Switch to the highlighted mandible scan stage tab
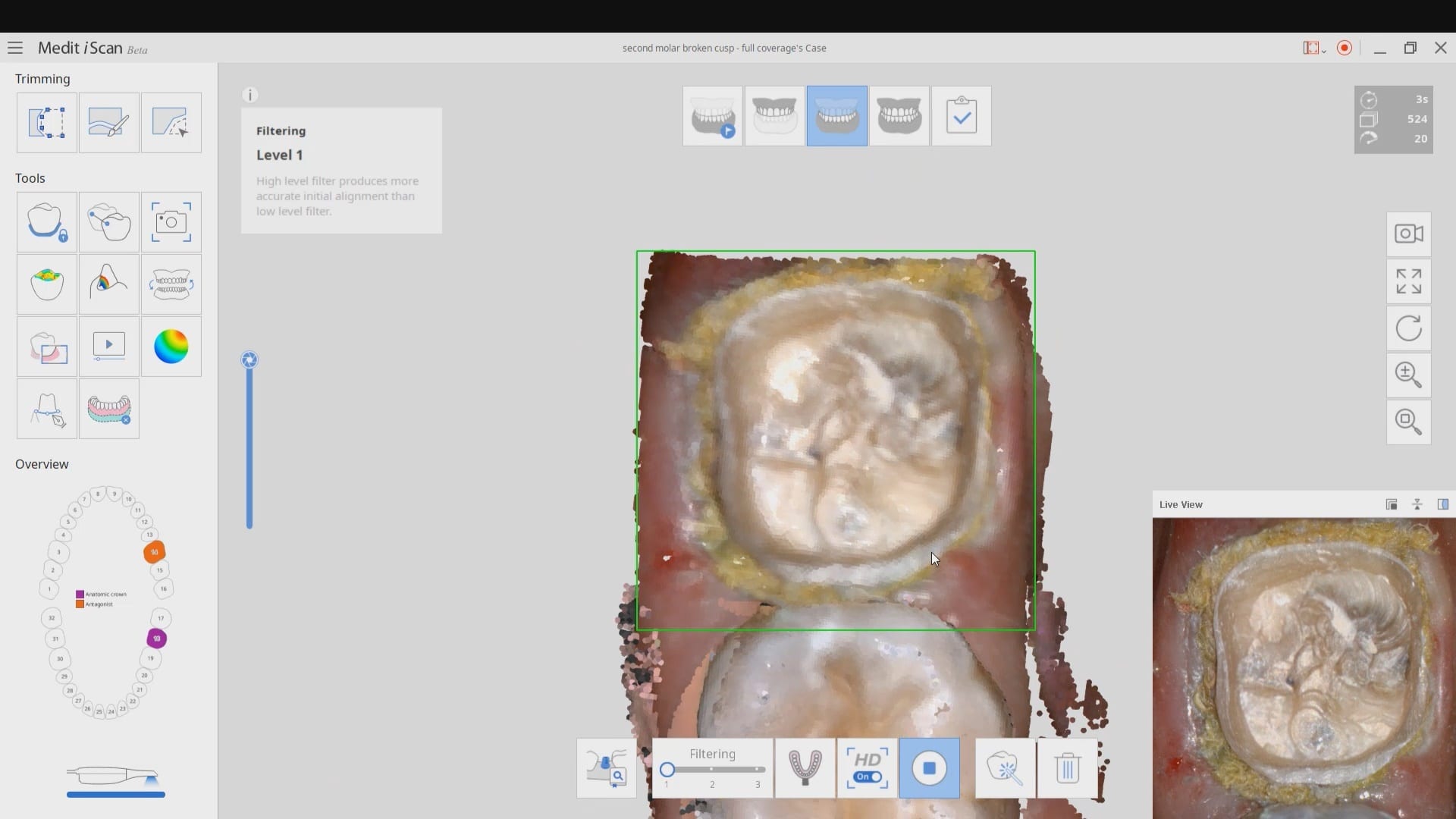 (836, 116)
